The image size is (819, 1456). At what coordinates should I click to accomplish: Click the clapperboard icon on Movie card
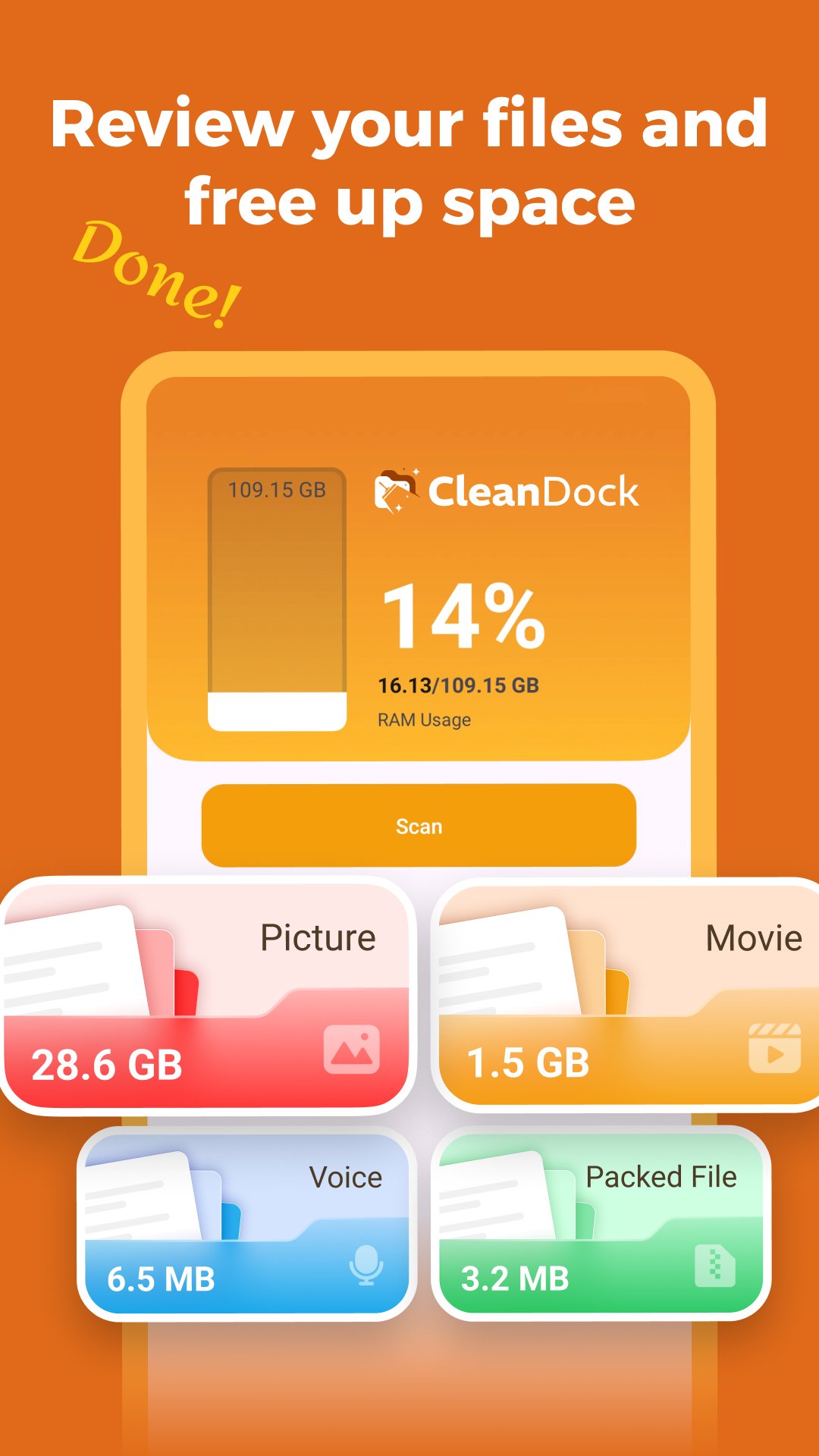click(x=774, y=1047)
